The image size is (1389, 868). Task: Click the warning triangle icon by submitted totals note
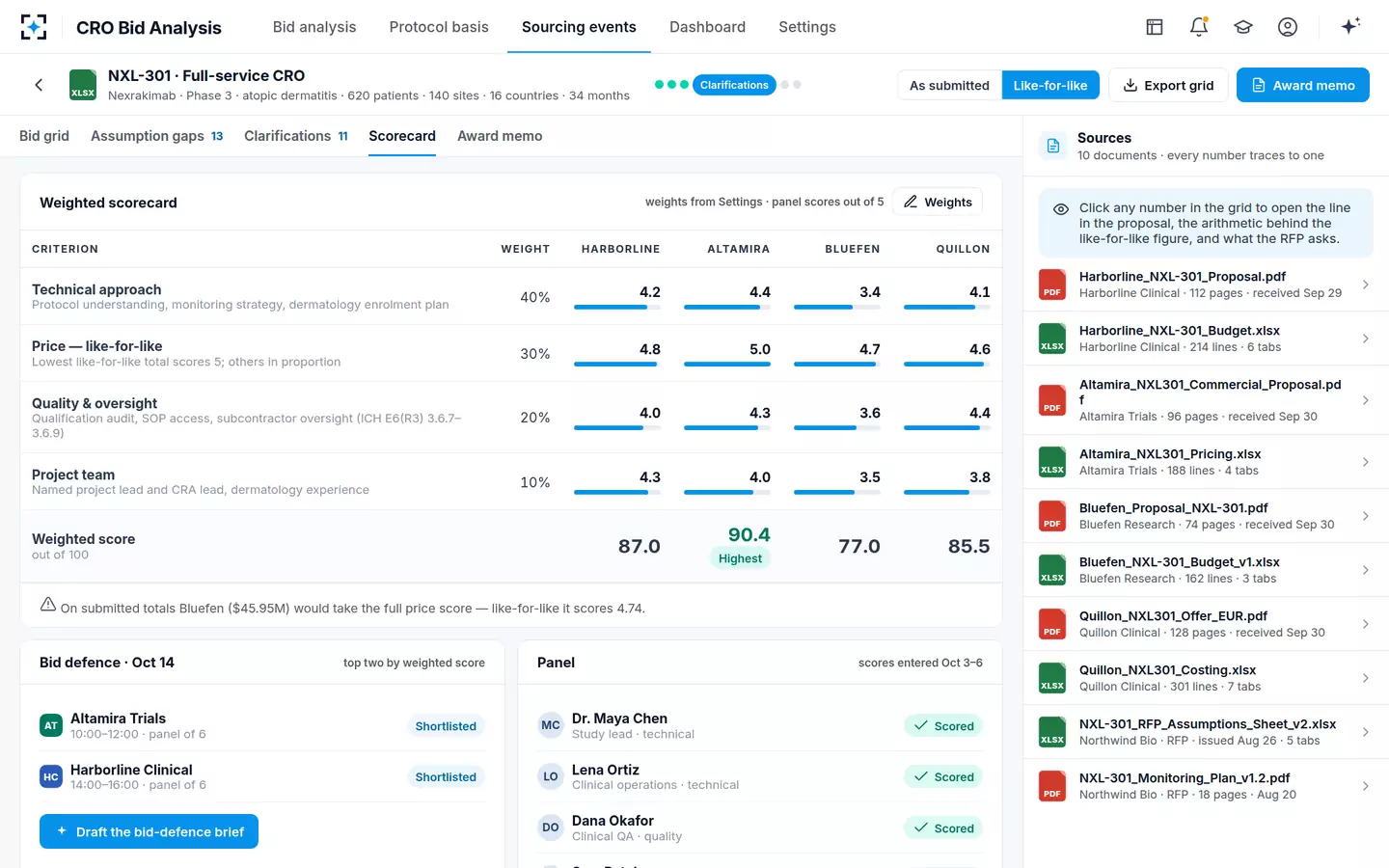click(48, 605)
